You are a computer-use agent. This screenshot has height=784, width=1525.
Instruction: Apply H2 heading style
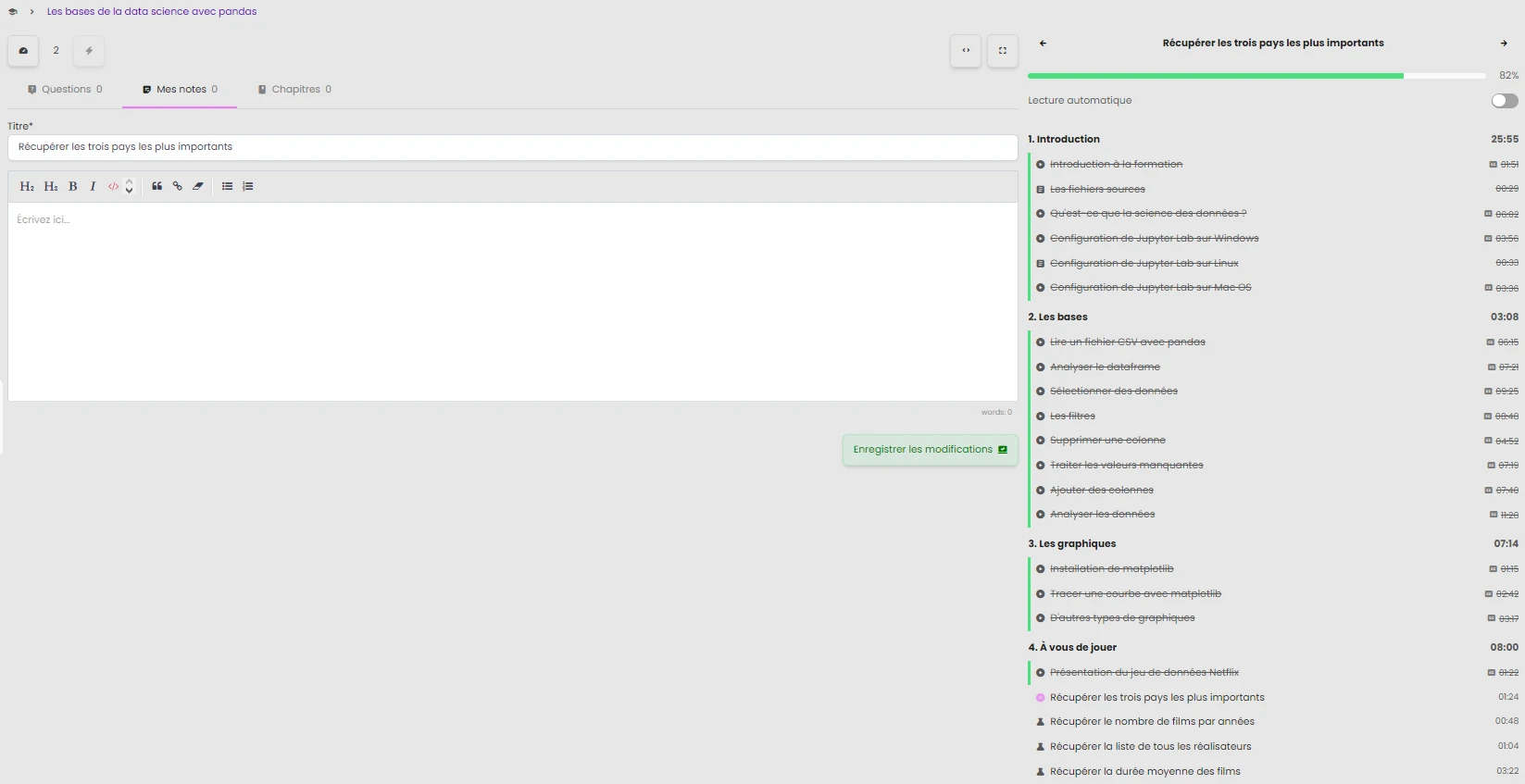[x=27, y=186]
